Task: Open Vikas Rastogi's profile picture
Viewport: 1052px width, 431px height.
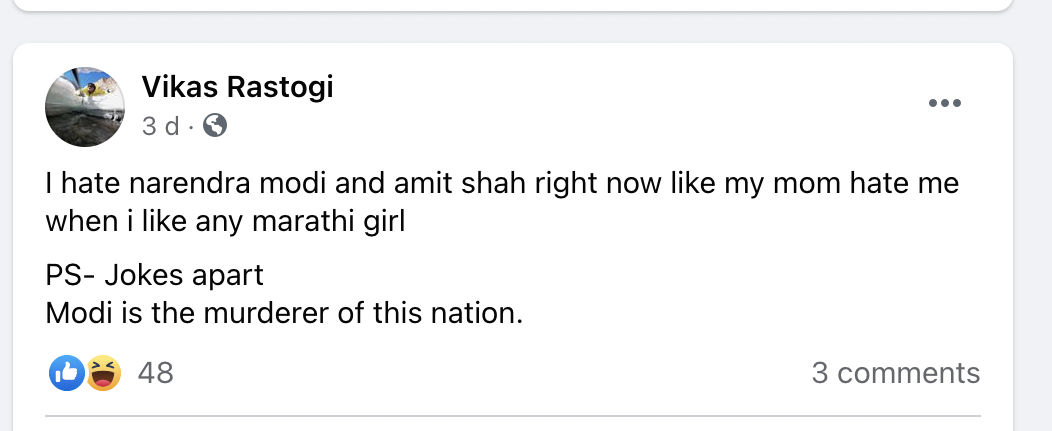Action: point(83,107)
